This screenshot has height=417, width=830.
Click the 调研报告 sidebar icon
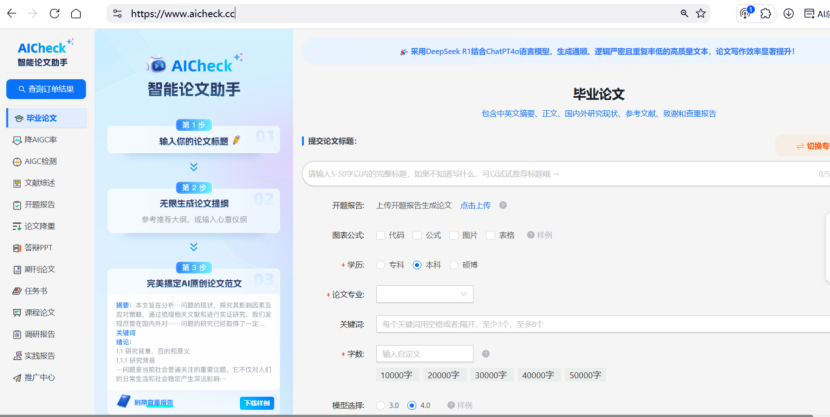[x=16, y=334]
